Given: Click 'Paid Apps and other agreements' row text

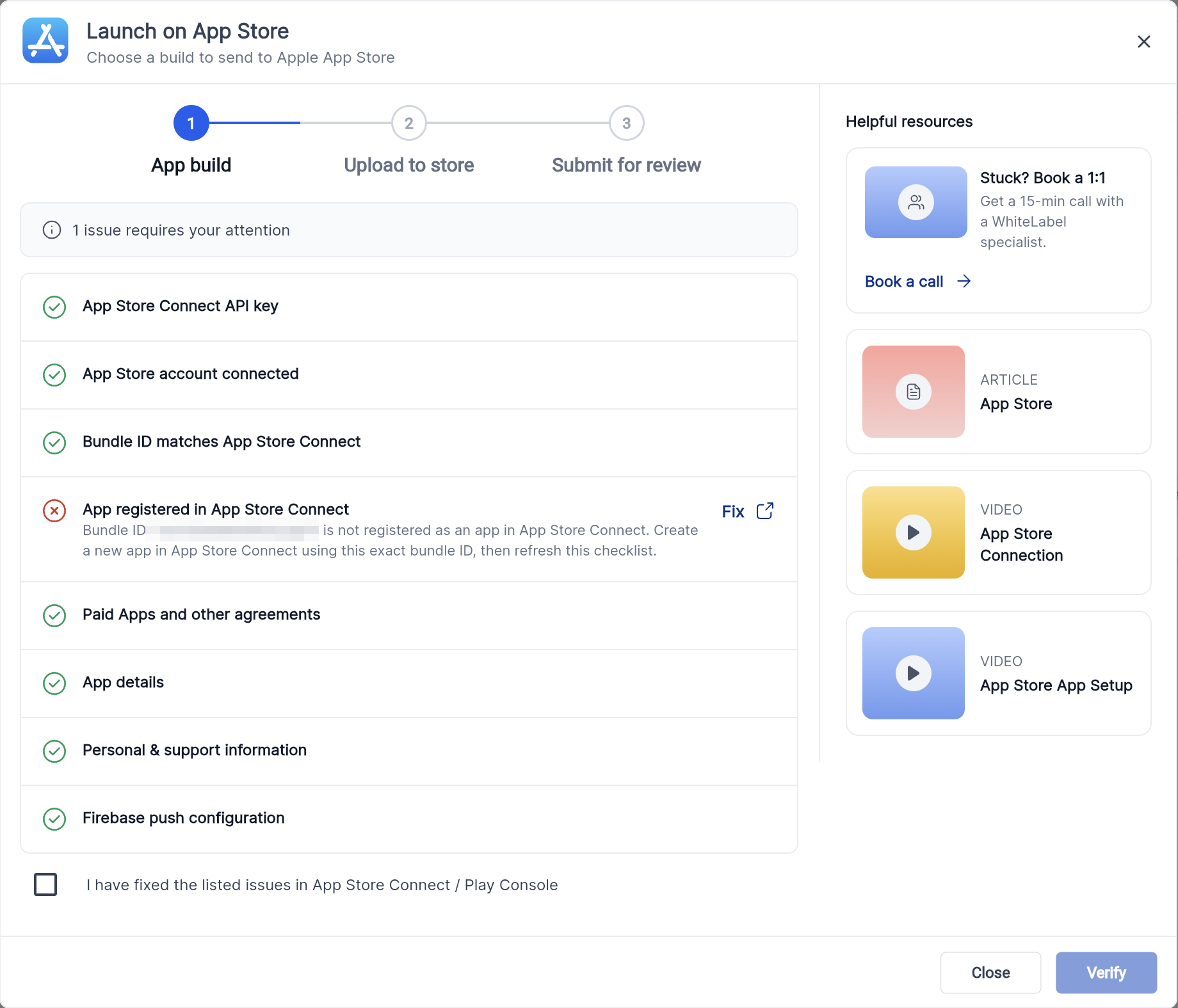Looking at the screenshot, I should [202, 614].
